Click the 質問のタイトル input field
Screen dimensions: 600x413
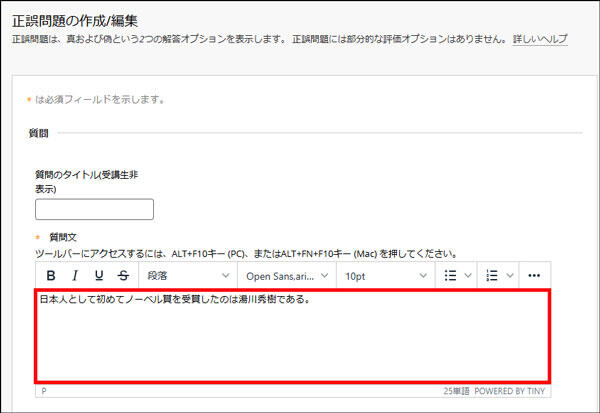pos(95,209)
